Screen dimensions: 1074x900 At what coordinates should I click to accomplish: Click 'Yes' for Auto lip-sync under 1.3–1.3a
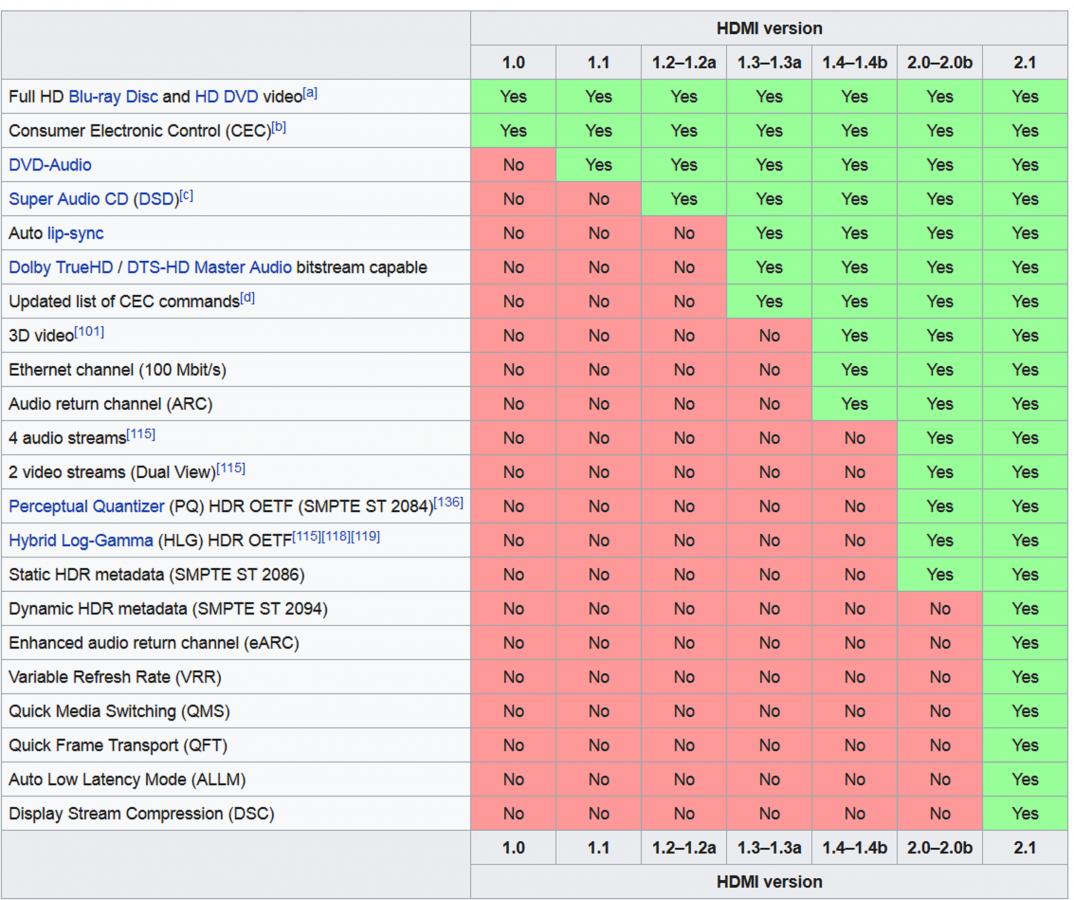pyautogui.click(x=769, y=234)
